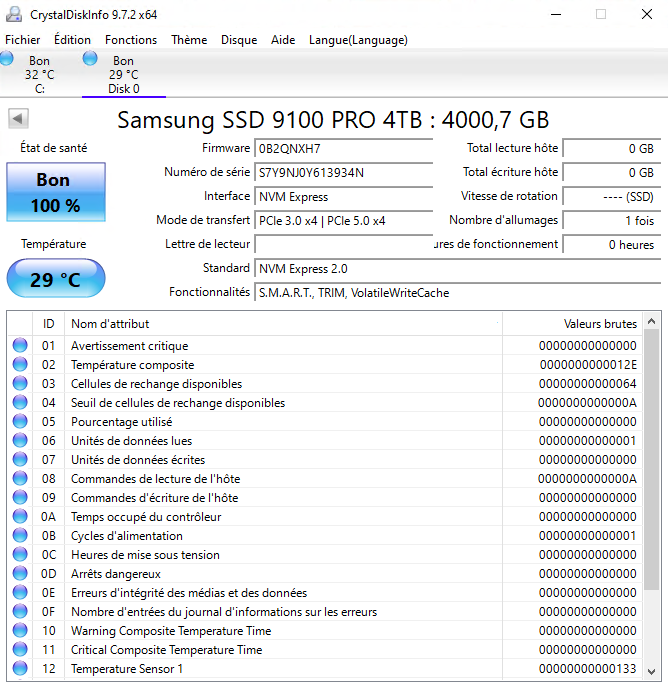The width and height of the screenshot is (668, 687).
Task: Click the empty Lettre de lecteur field
Action: 343,244
